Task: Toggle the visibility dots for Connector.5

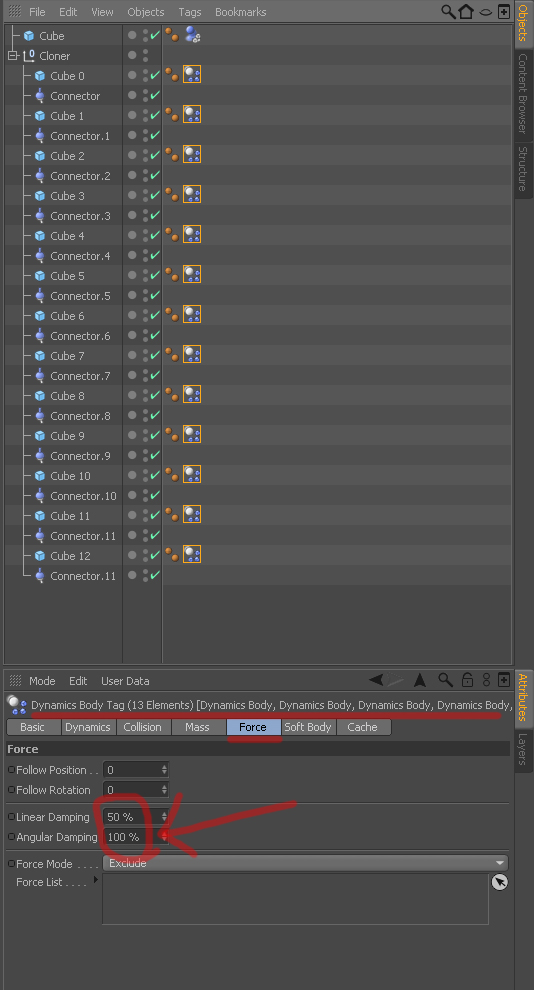Action: point(146,295)
